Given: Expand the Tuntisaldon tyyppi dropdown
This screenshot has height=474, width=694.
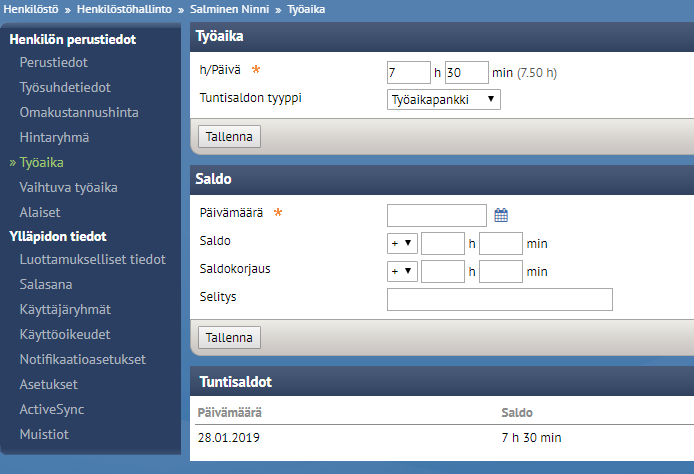Looking at the screenshot, I should [443, 100].
